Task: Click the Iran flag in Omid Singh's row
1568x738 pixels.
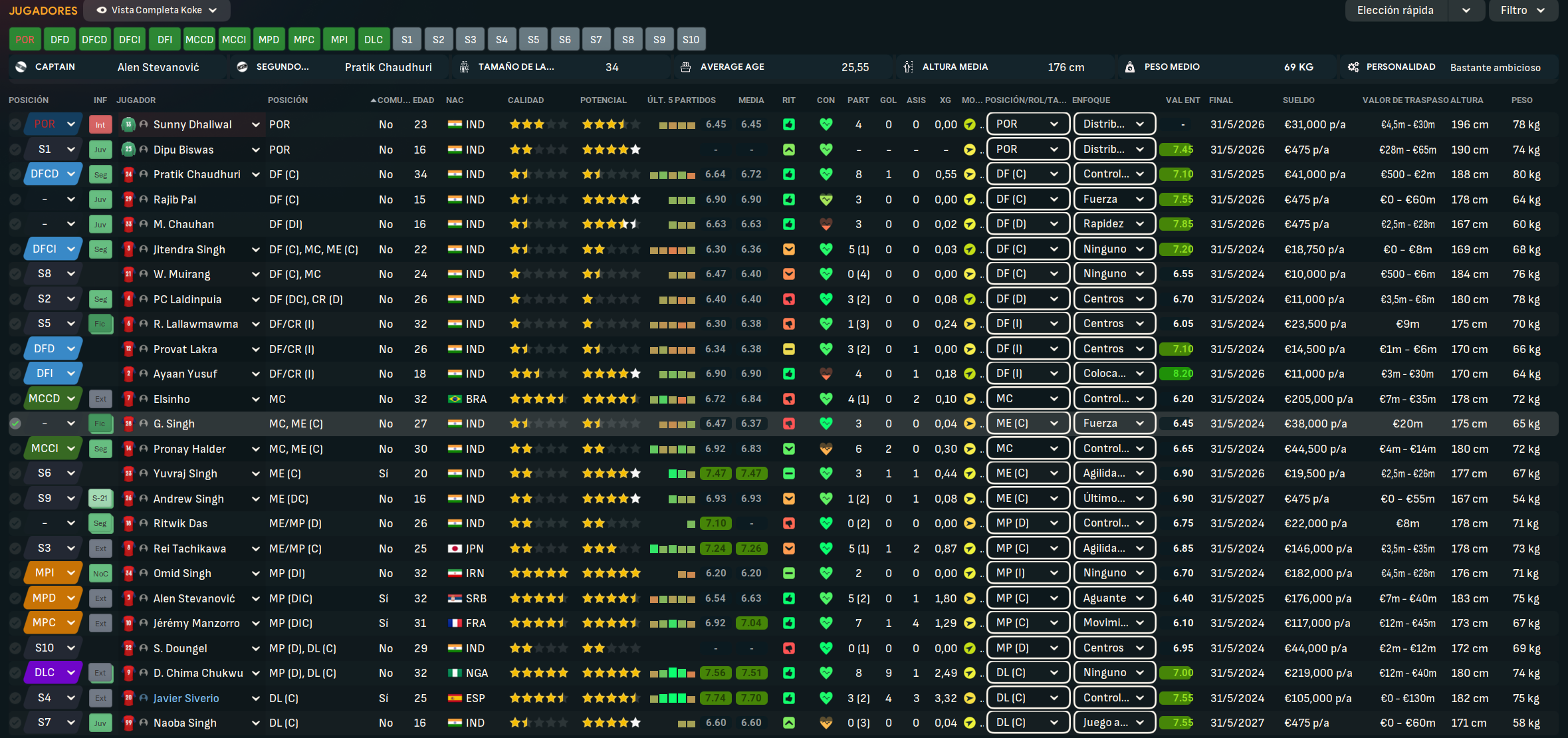Action: point(455,573)
